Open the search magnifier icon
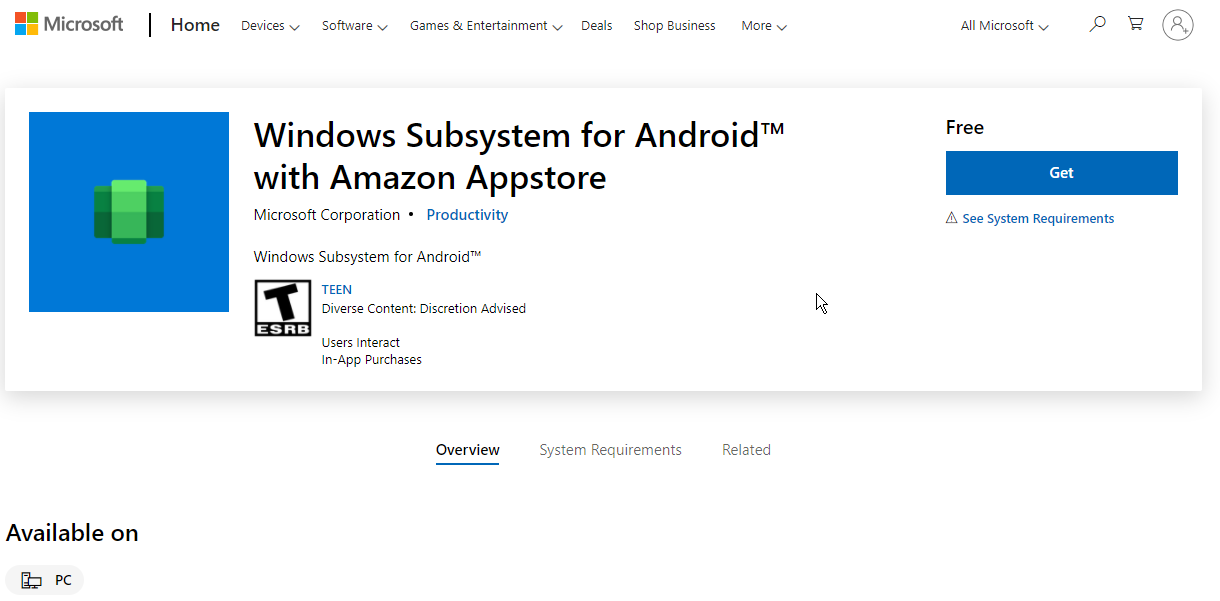Screen dimensions: 1220x601 click(1098, 24)
